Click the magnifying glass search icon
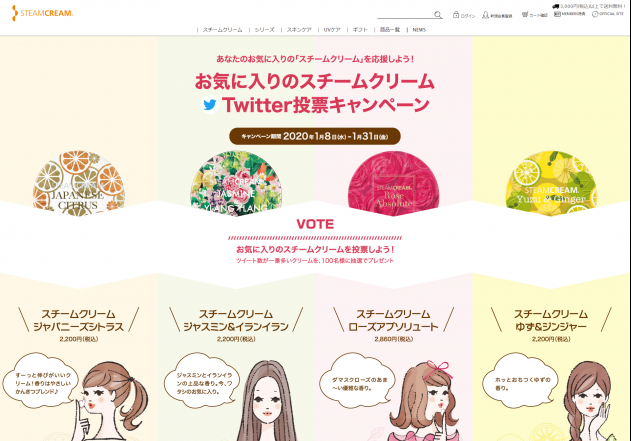The width and height of the screenshot is (631, 441). pos(438,15)
